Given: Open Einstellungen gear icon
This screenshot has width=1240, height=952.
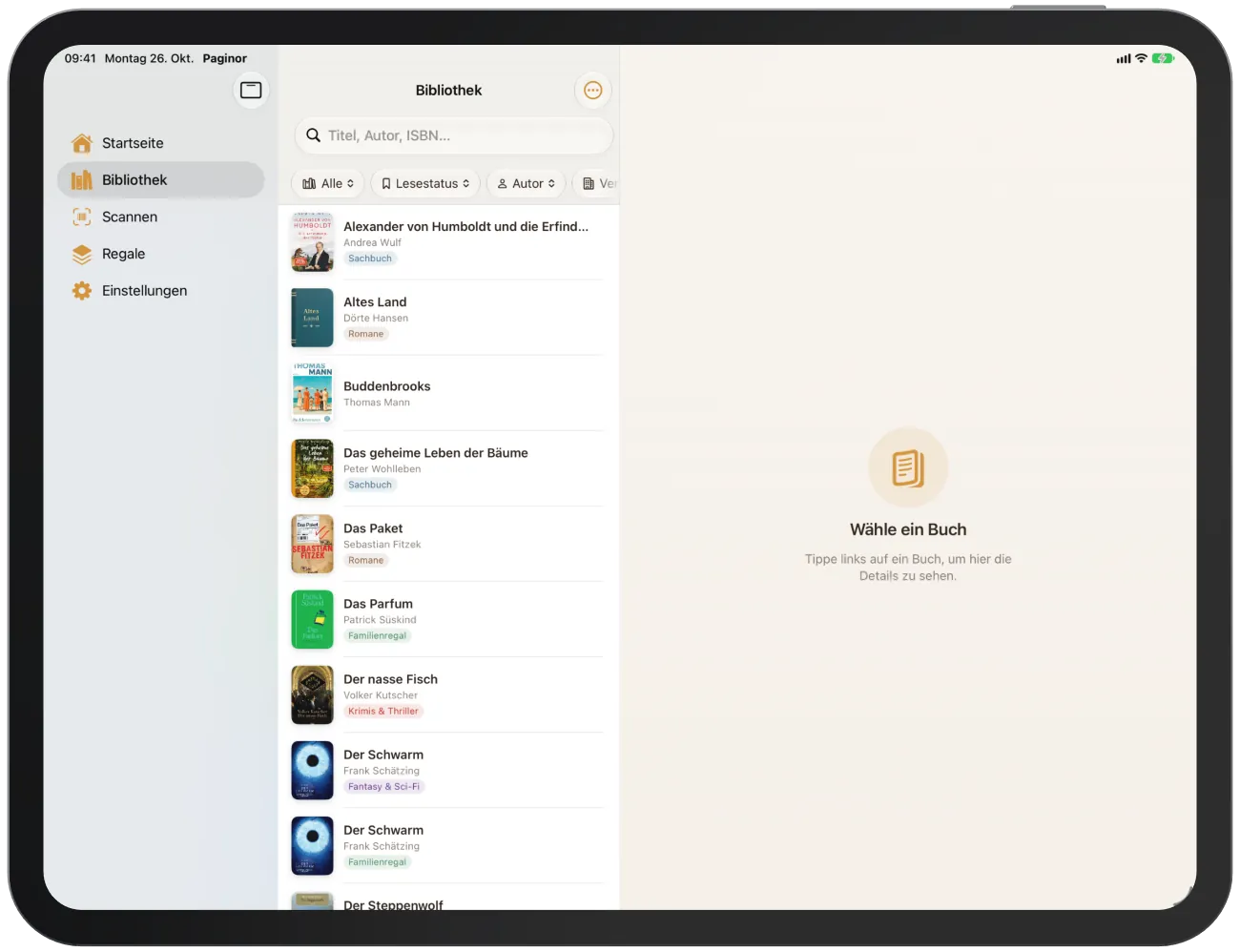Looking at the screenshot, I should point(82,291).
